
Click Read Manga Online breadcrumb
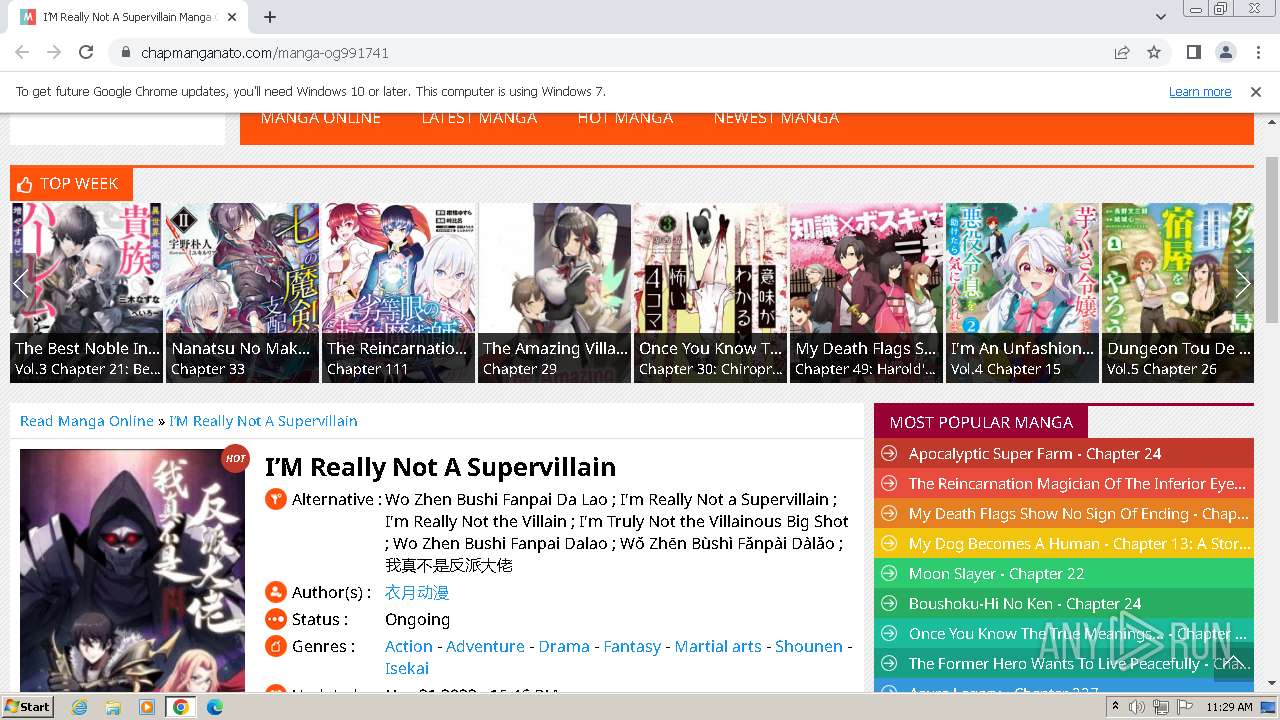click(x=87, y=421)
